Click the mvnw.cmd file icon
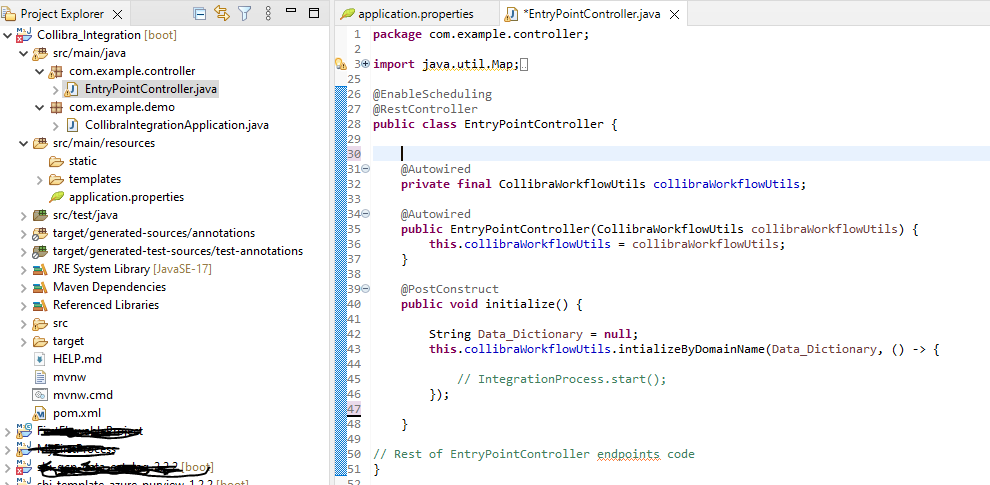The image size is (990, 485). pyautogui.click(x=40, y=395)
